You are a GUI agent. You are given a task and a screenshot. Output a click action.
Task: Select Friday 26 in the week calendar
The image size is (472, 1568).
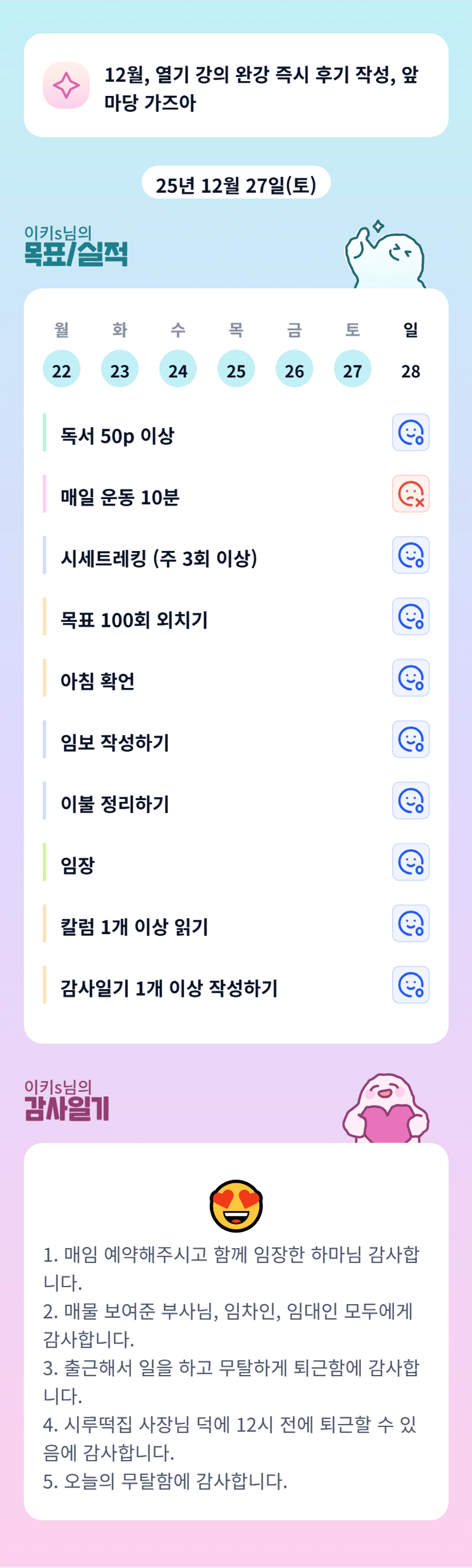pos(295,369)
